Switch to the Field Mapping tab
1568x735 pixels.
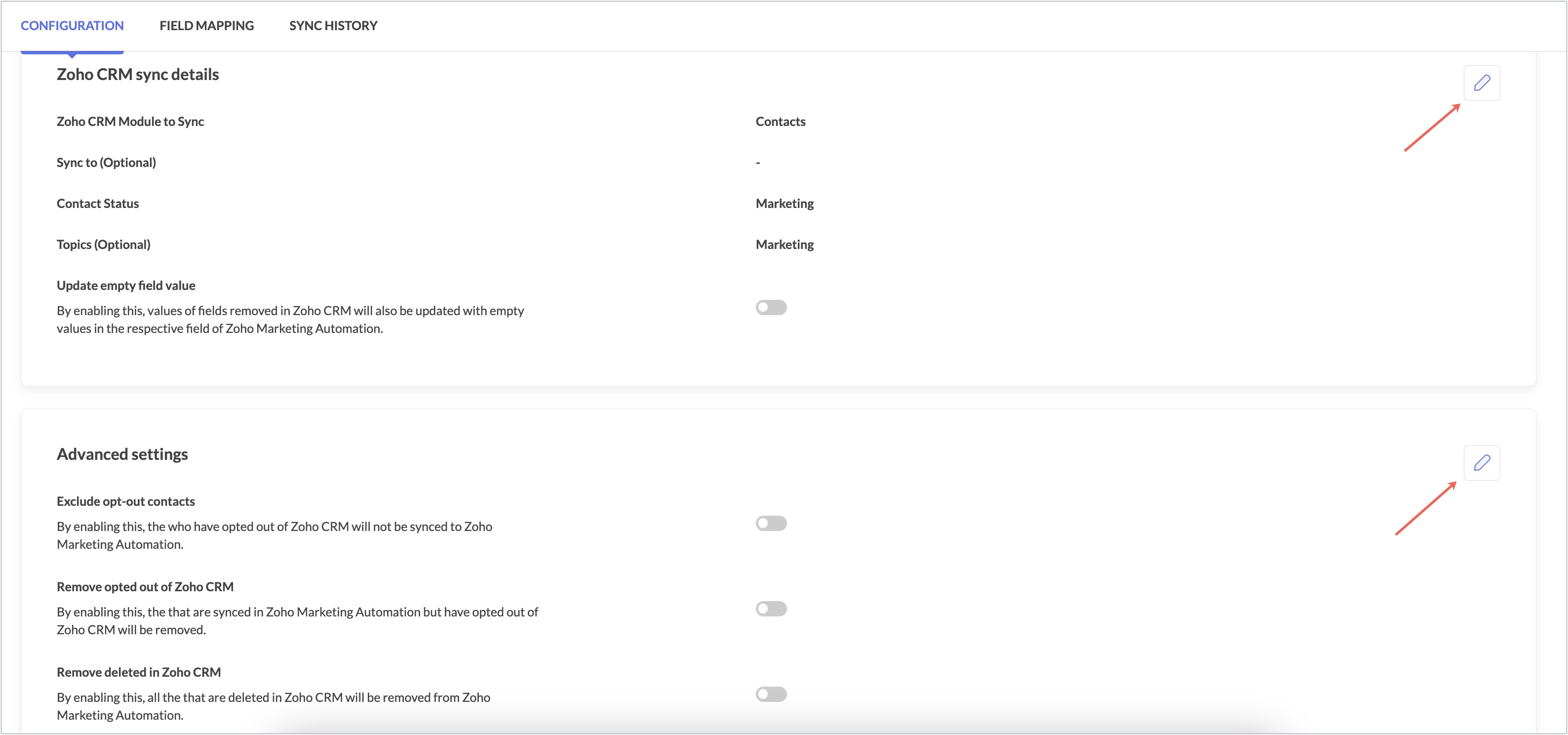pyautogui.click(x=207, y=26)
